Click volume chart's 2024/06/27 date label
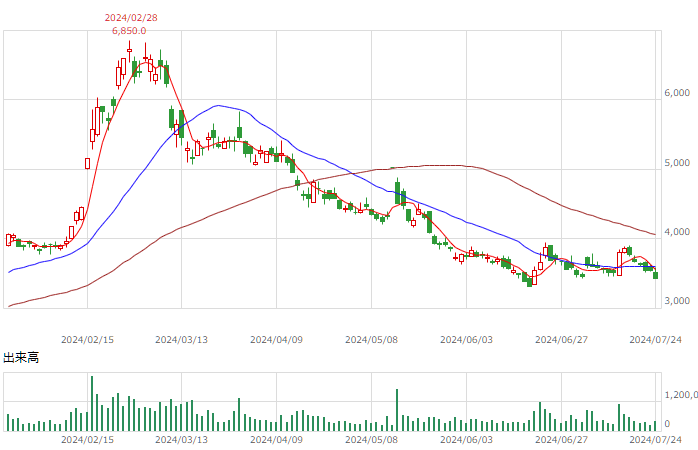 coord(561,440)
